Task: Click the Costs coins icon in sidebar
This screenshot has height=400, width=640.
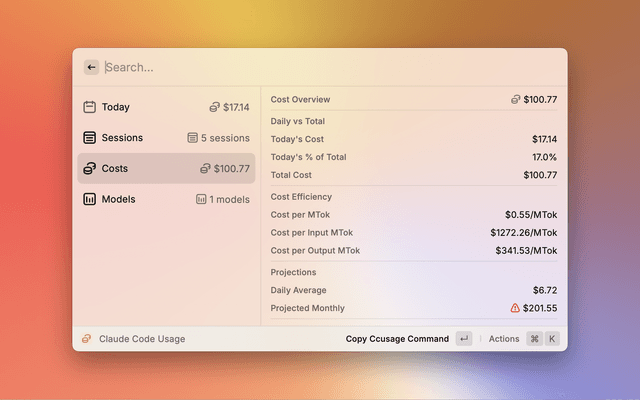Action: 90,169
